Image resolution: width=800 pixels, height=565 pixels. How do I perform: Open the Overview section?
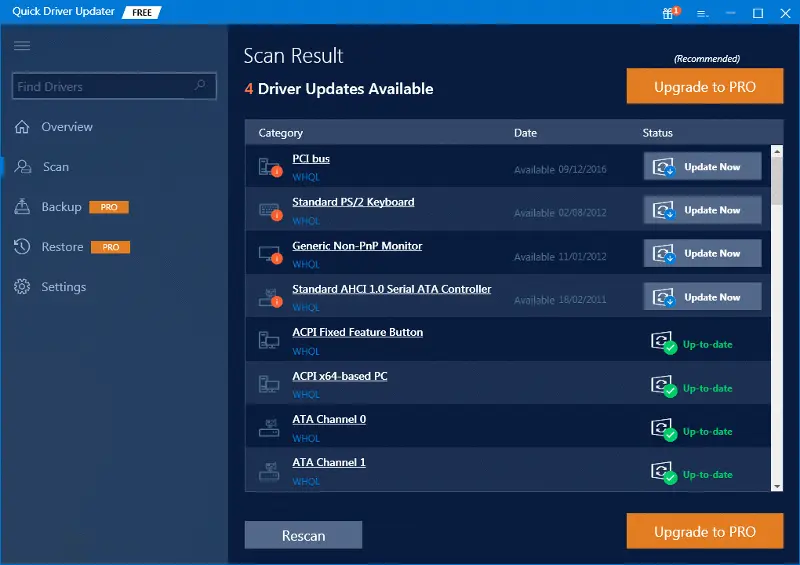coord(67,127)
